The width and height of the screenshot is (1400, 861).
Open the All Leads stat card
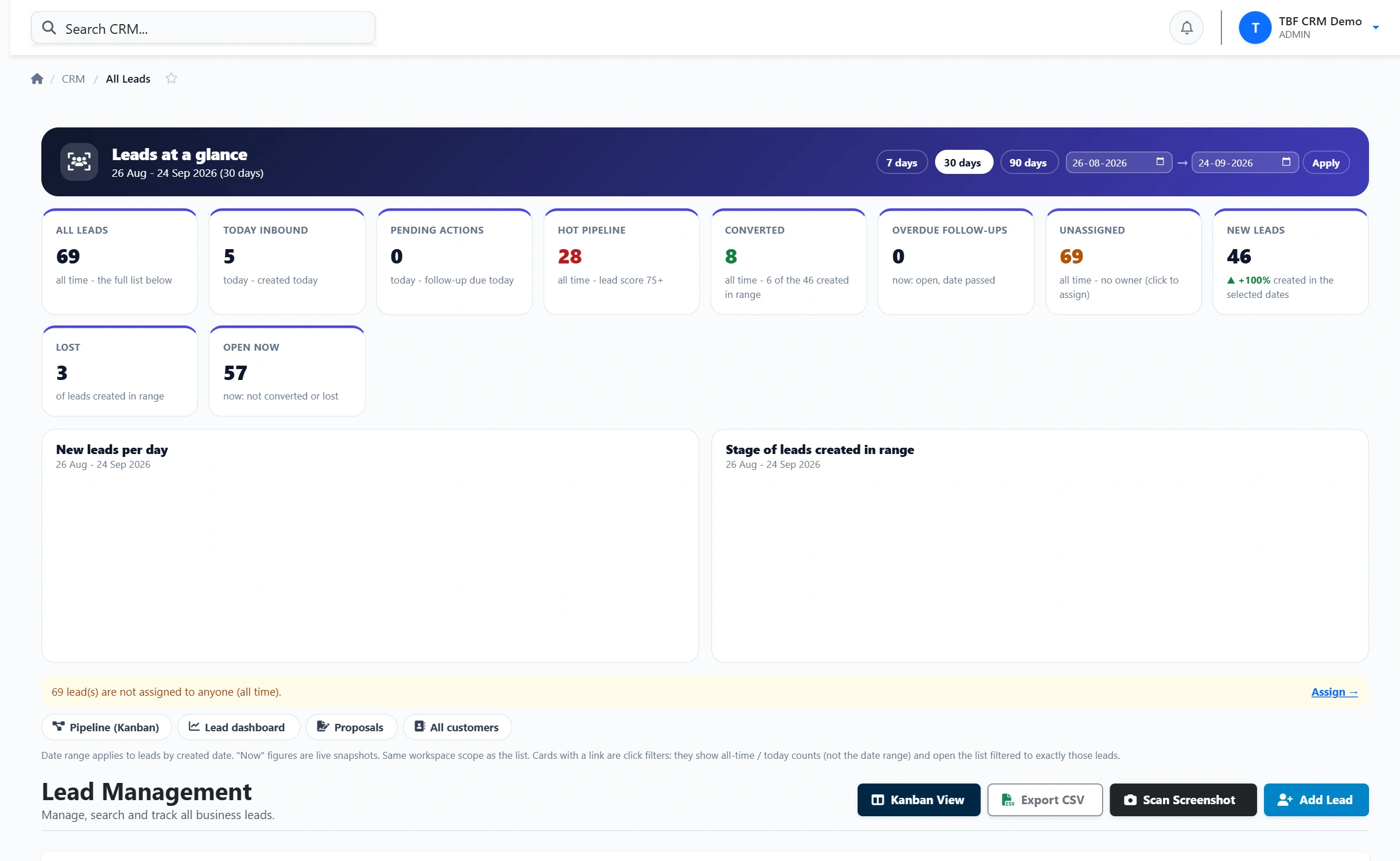(x=119, y=262)
